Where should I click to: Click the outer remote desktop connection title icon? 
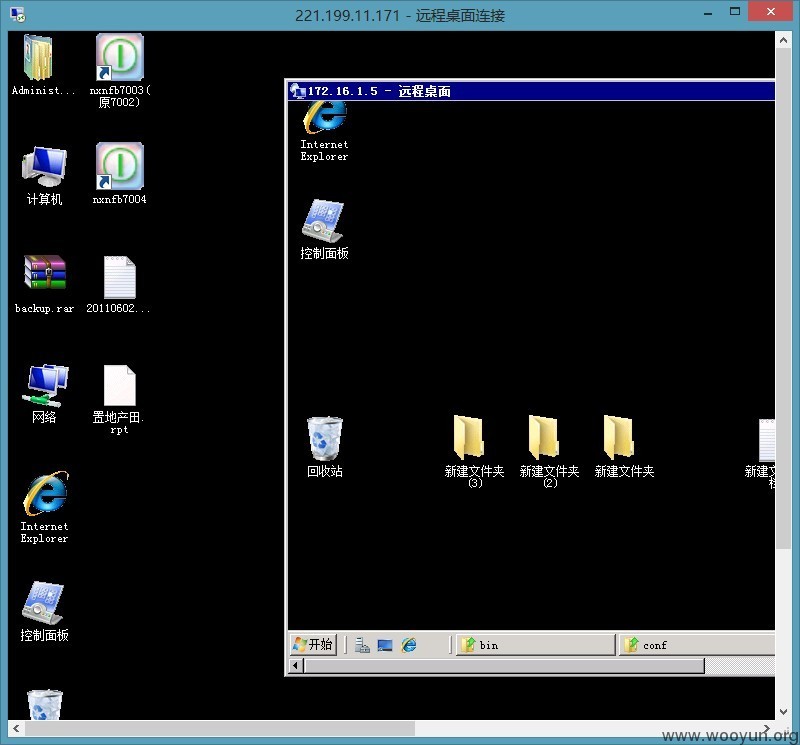[x=18, y=14]
